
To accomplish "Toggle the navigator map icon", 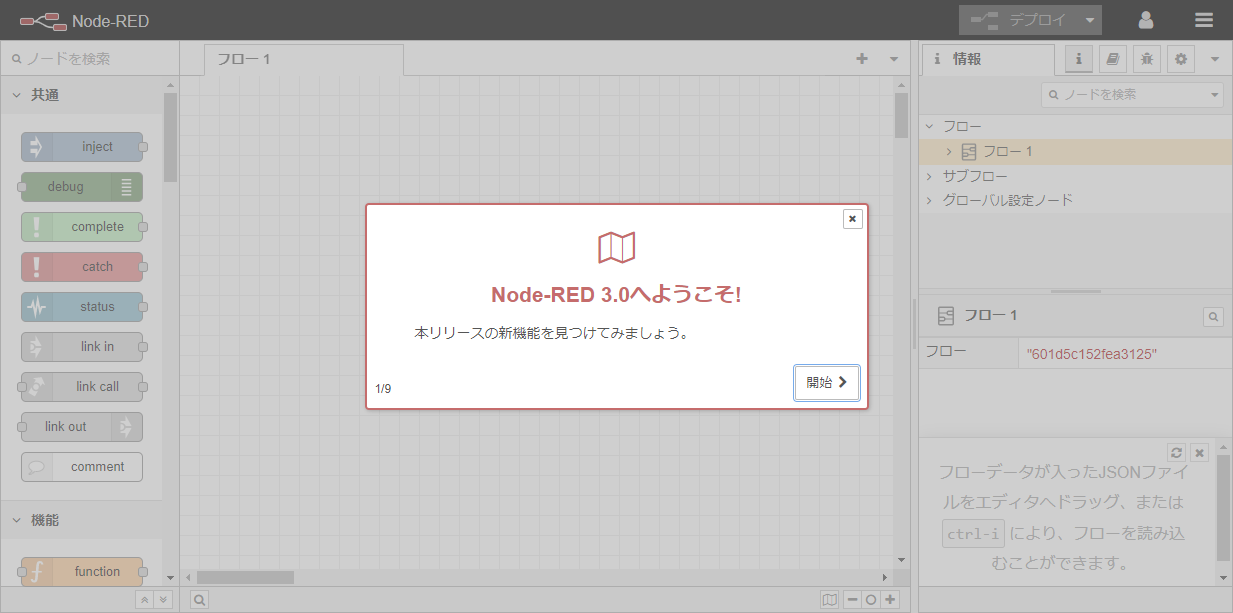I will [829, 600].
